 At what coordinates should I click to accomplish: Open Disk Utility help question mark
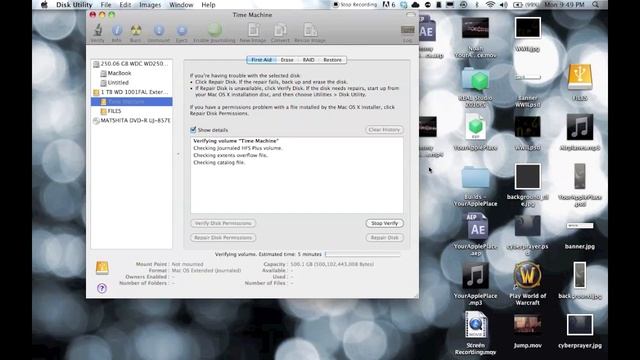[x=102, y=289]
